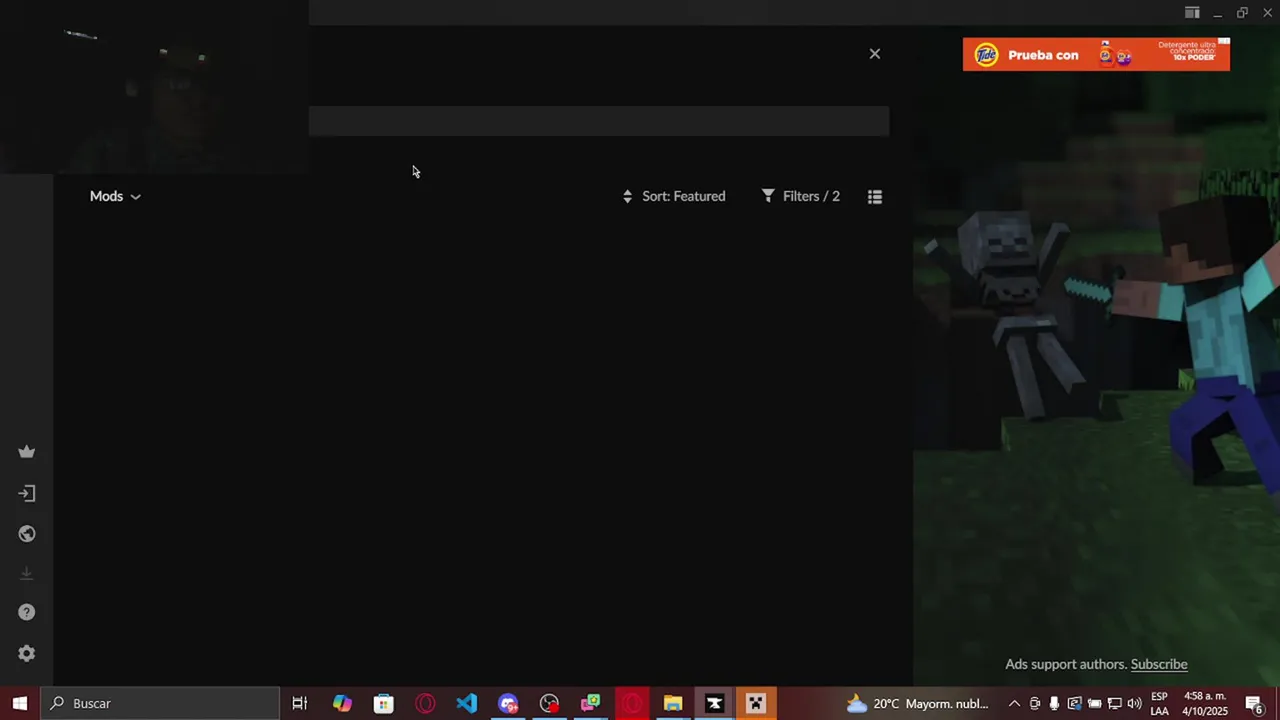
Task: Click the globe icon in sidebar
Action: tap(27, 534)
